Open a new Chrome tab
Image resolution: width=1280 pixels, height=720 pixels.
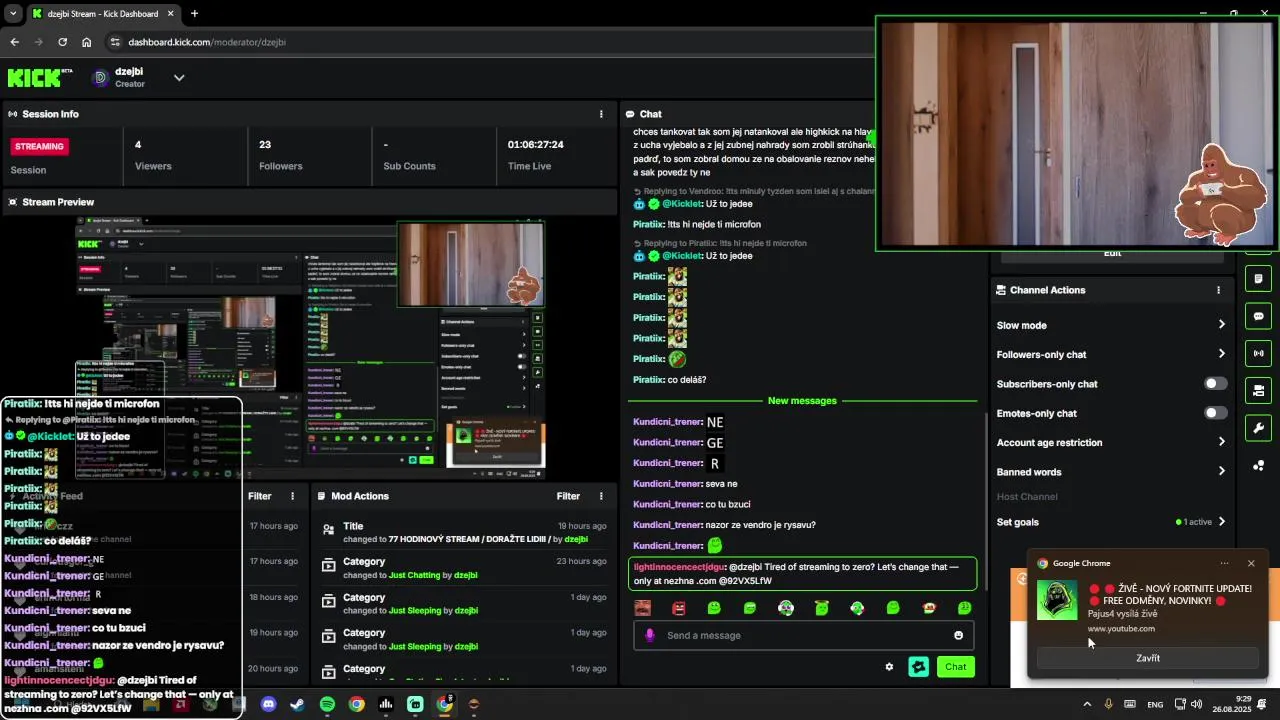point(194,14)
